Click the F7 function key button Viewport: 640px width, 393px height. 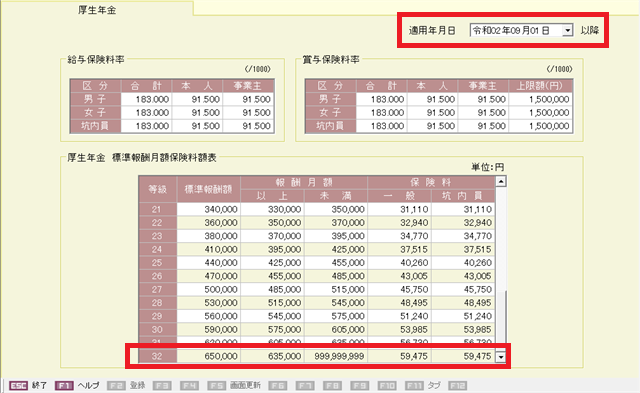(305, 386)
